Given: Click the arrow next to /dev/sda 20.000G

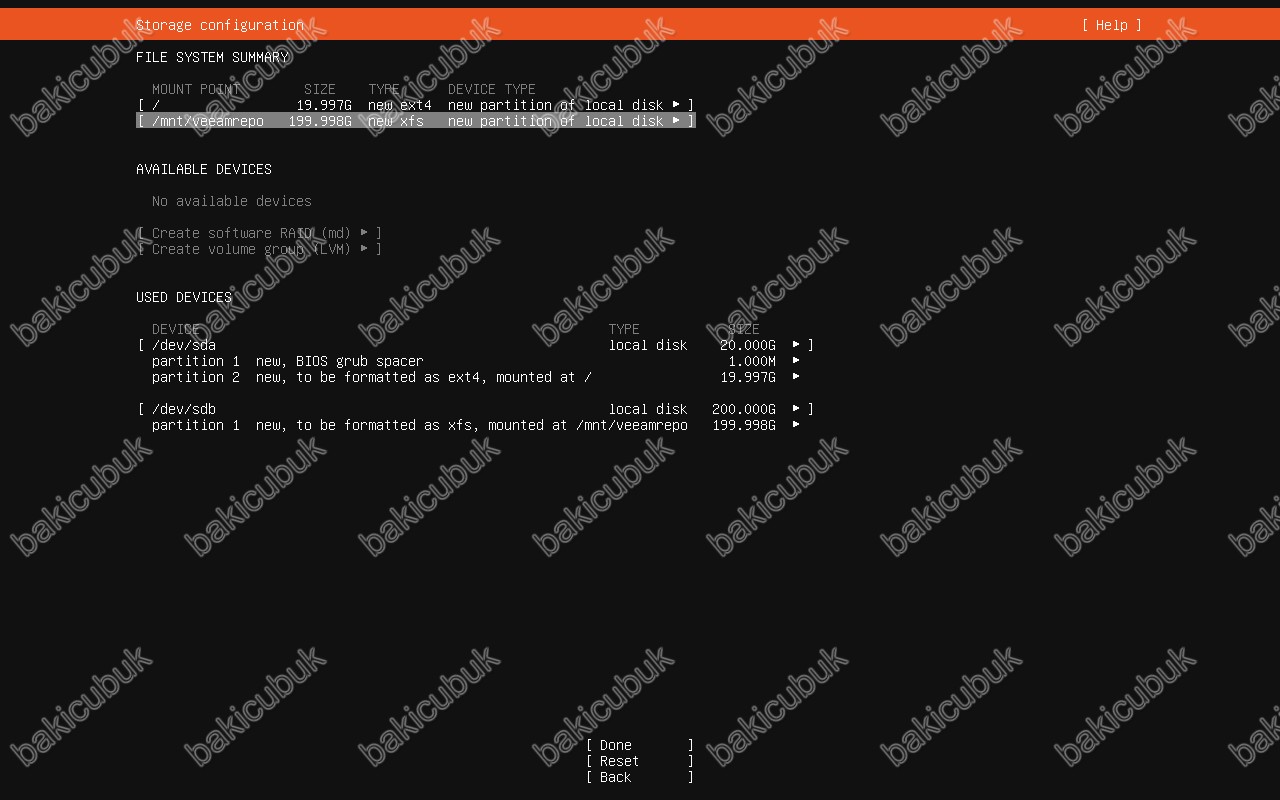Looking at the screenshot, I should 796,345.
